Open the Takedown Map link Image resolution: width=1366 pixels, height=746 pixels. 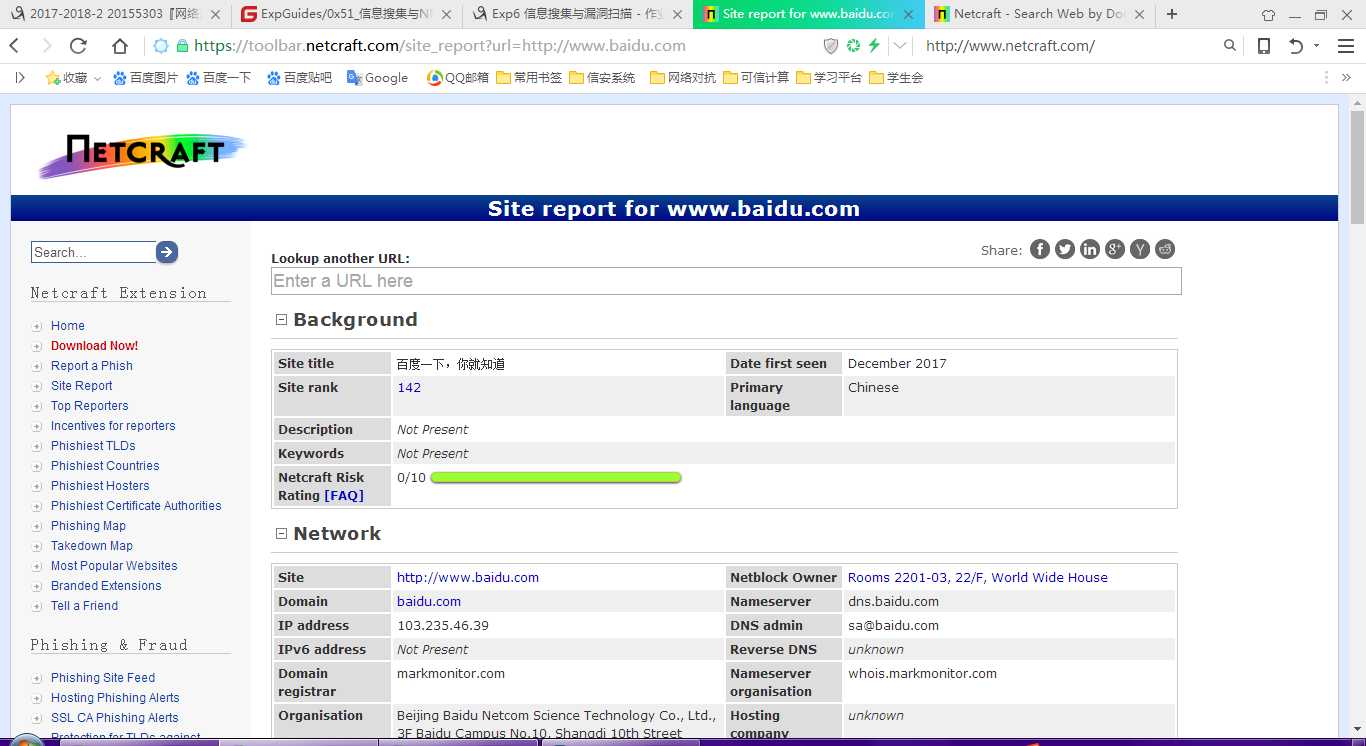tap(92, 546)
